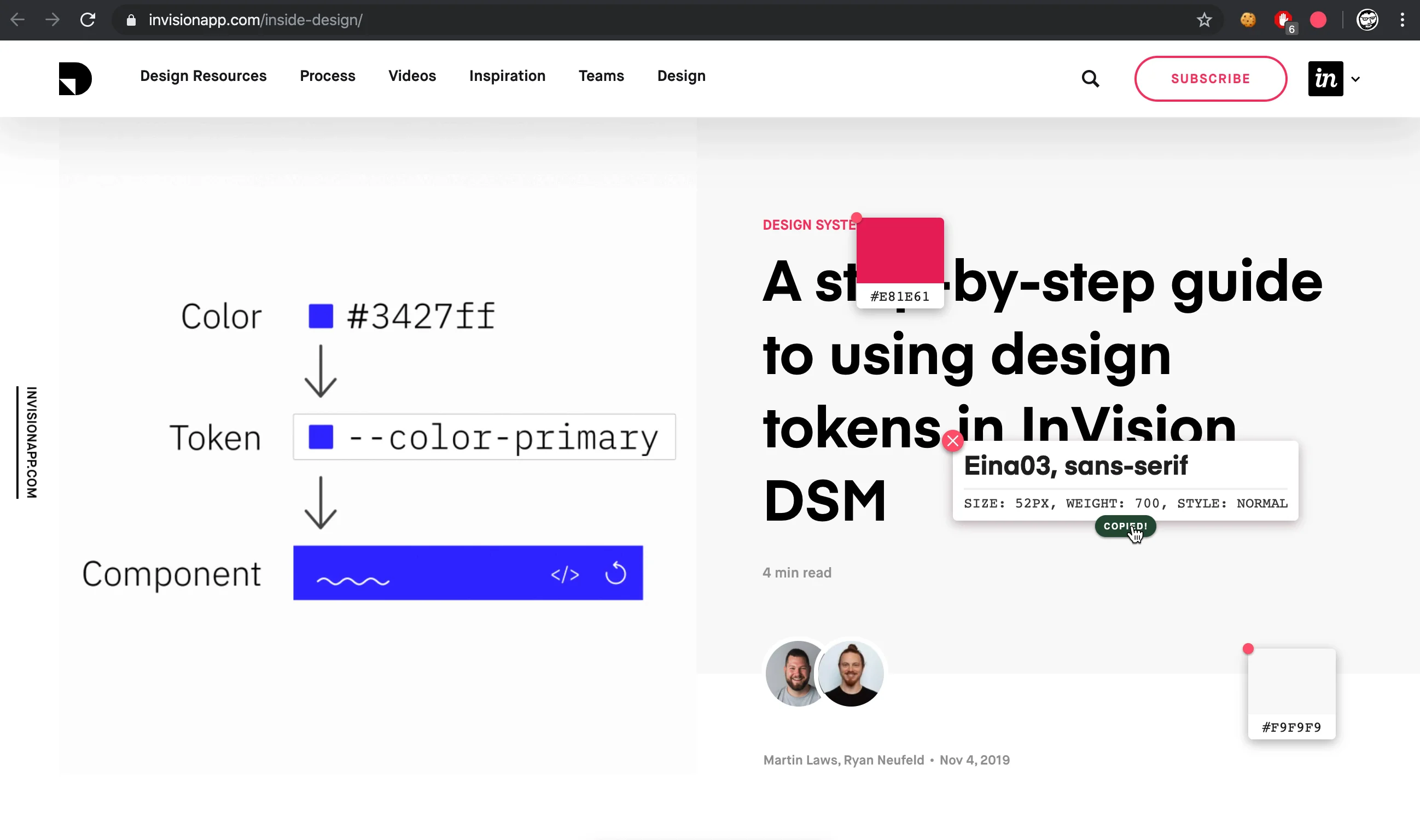This screenshot has height=840, width=1420.
Task: Click the circular refresh icon on the blue component
Action: click(x=616, y=573)
